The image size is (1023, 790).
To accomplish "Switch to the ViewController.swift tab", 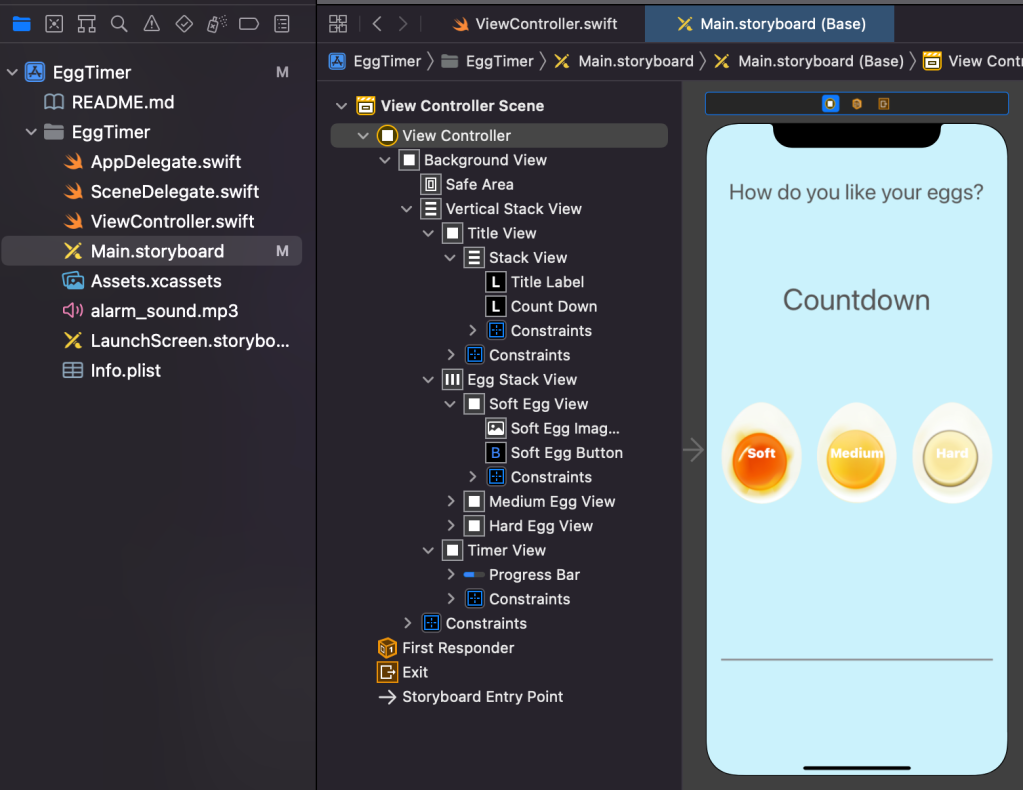I will (534, 23).
